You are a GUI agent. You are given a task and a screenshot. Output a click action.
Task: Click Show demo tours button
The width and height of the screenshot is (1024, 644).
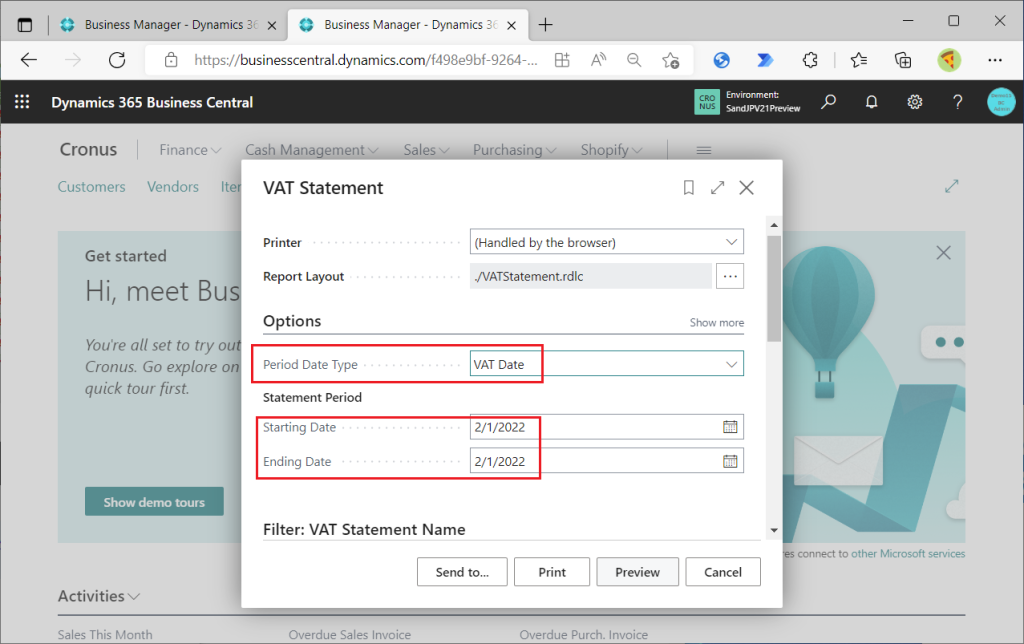pyautogui.click(x=154, y=502)
